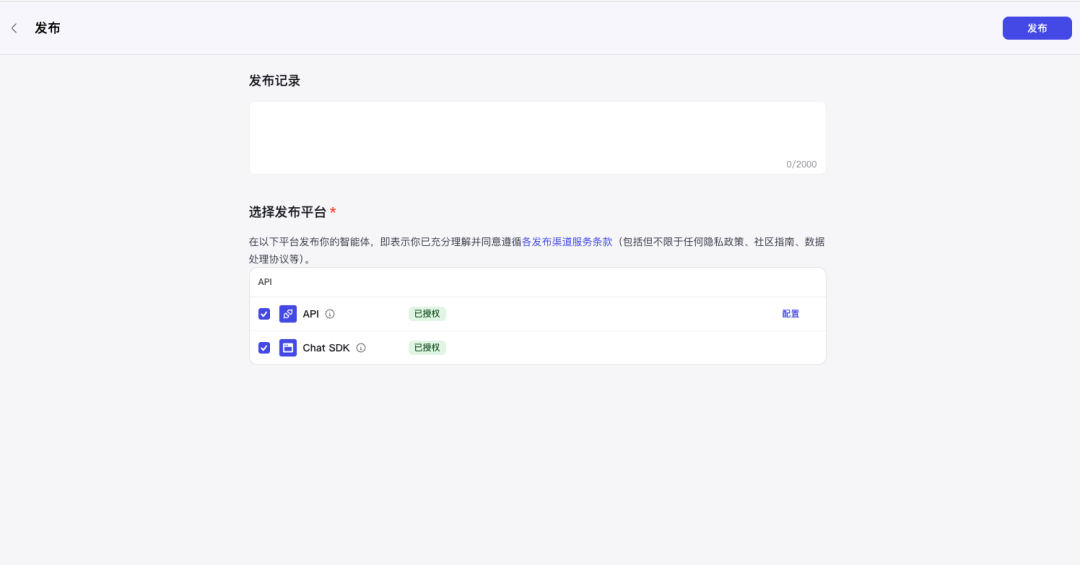Screen dimensions: 1080x565
Task: Click the blue 发布 publish button
Action: pyautogui.click(x=1037, y=28)
